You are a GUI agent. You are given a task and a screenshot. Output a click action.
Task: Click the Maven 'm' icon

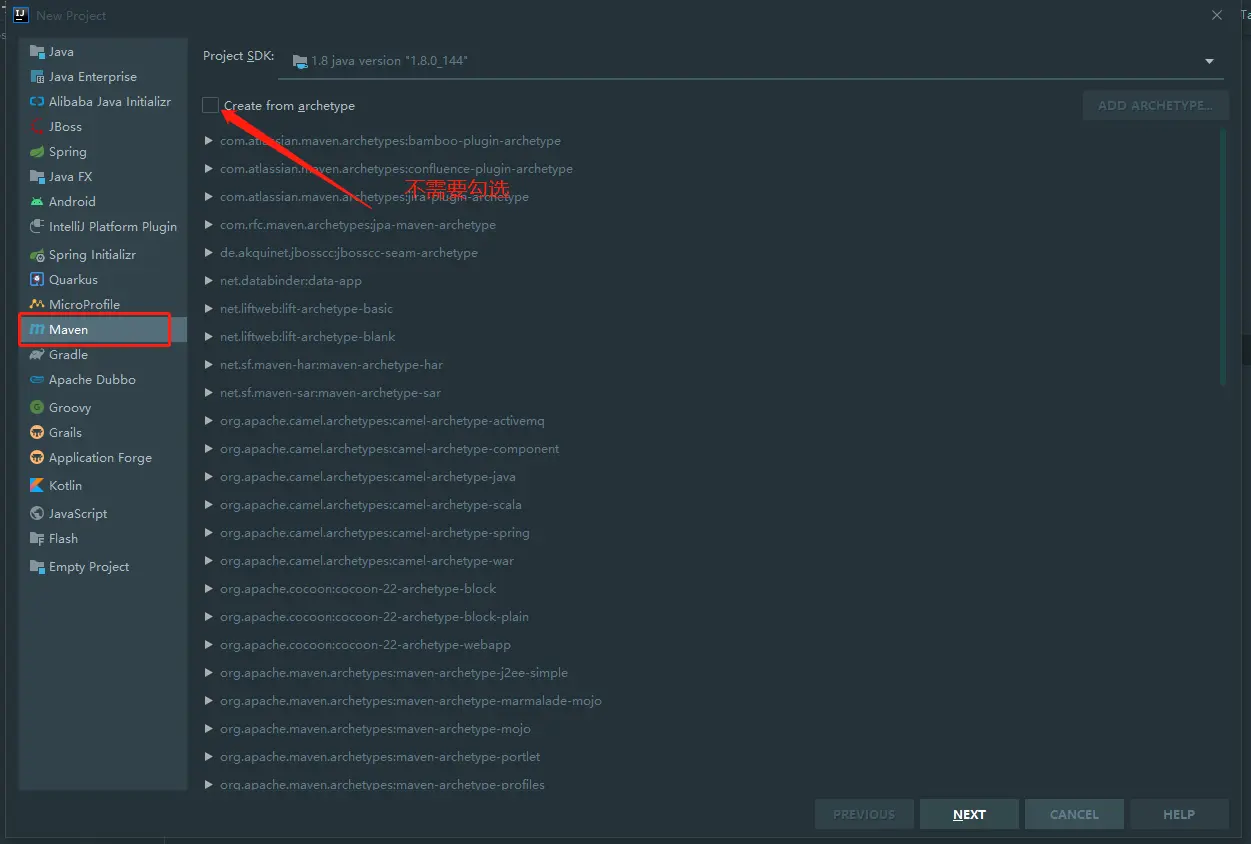point(37,330)
